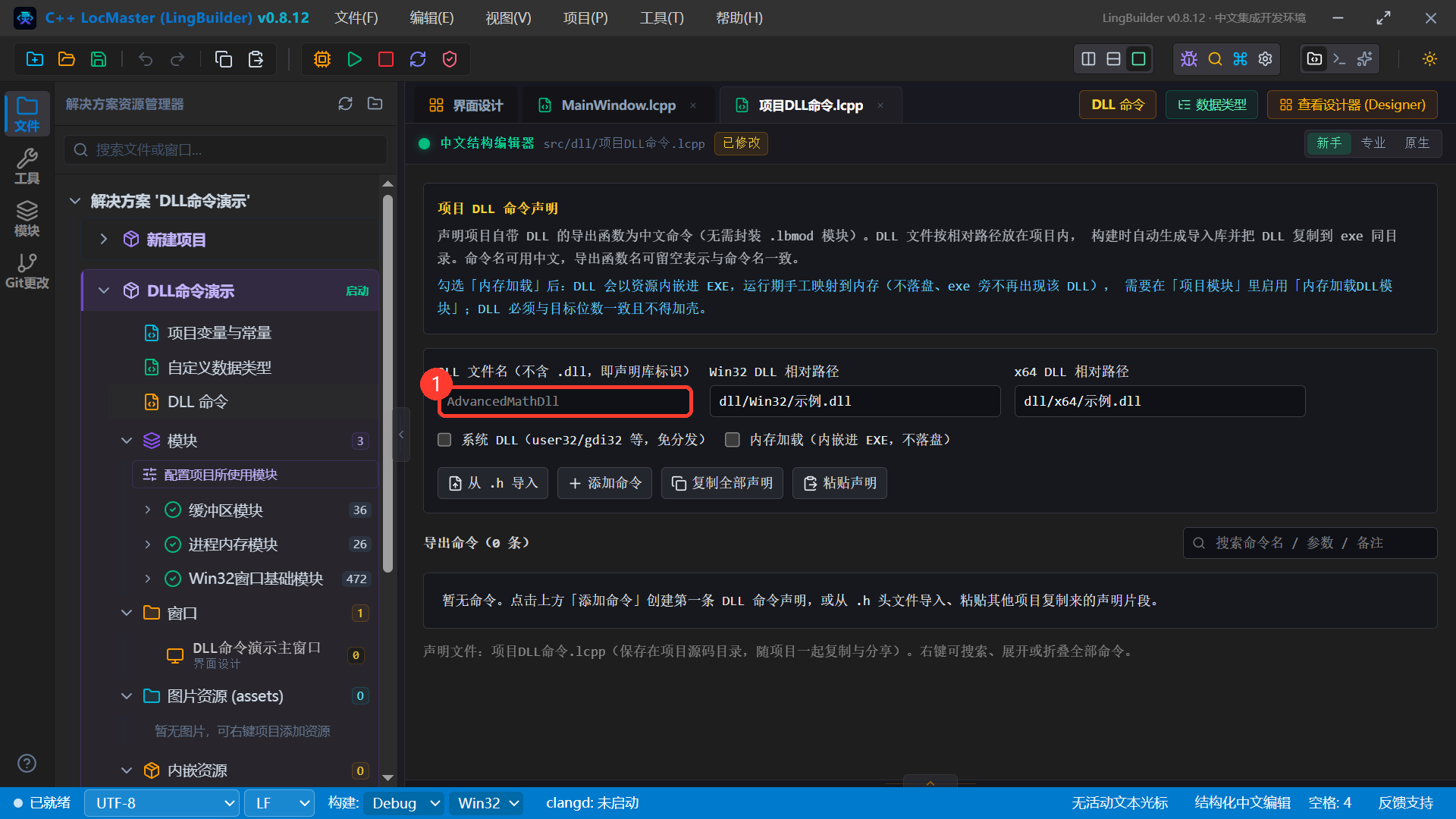
Task: Switch to 原生 mode
Action: point(1417,143)
